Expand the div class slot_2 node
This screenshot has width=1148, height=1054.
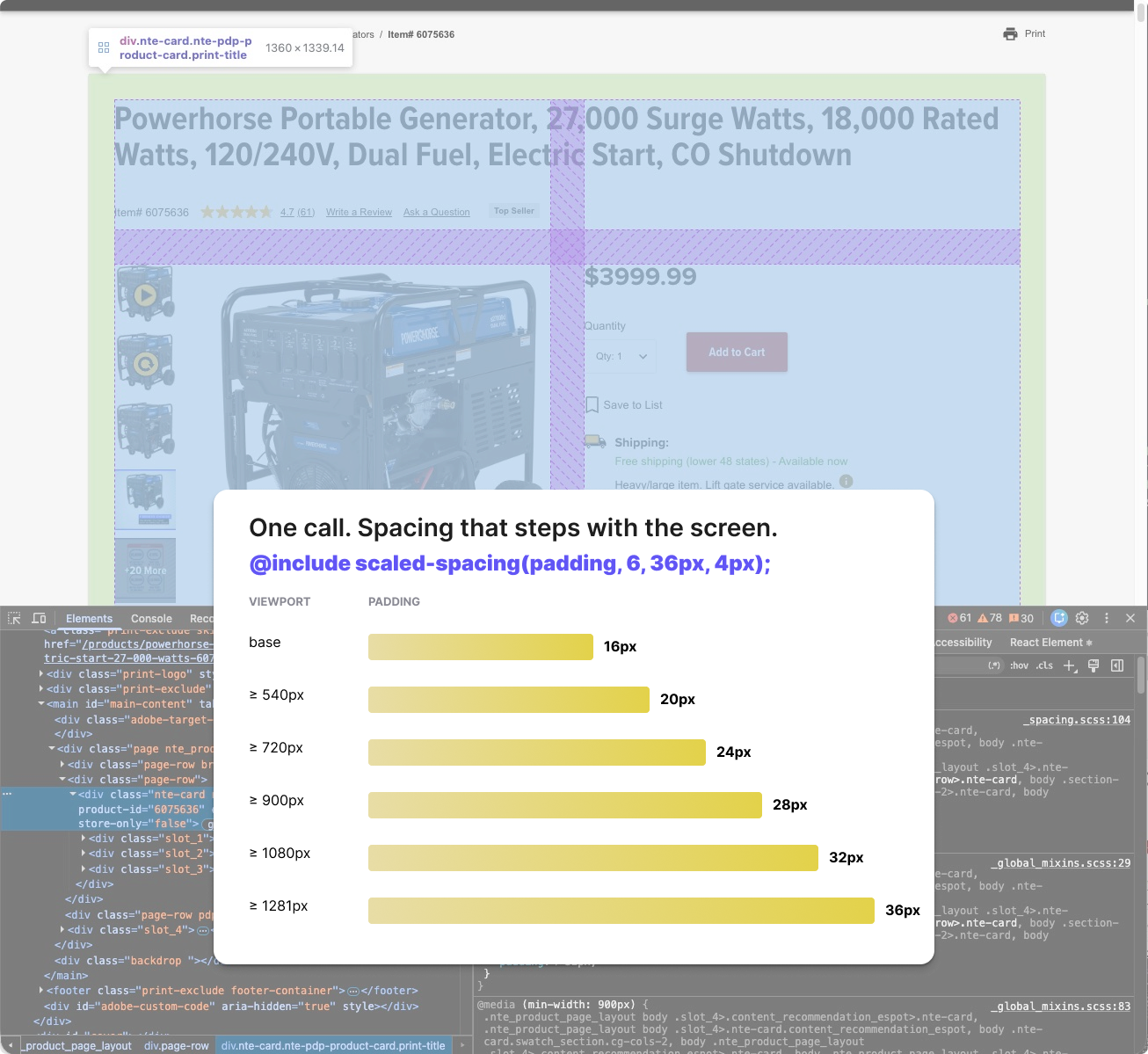tap(84, 853)
